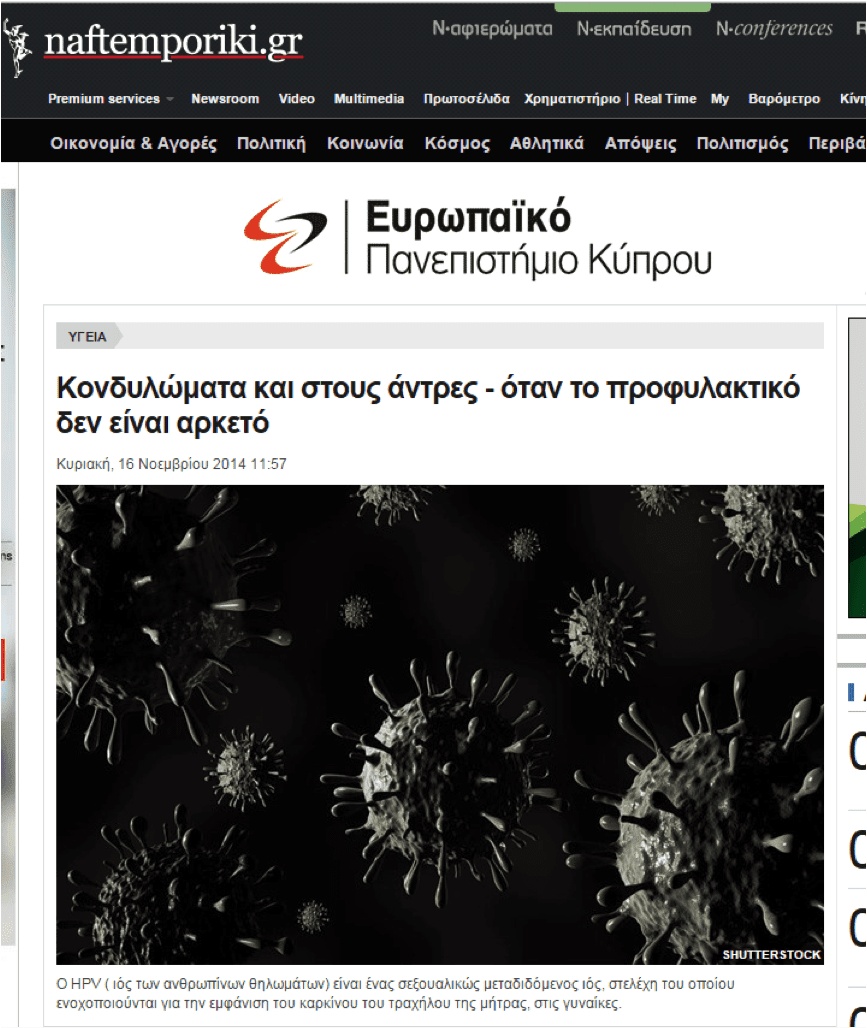Viewport: 867px width, 1028px height.
Task: Click the European University Cyprus banner logo
Action: pyautogui.click(x=478, y=236)
